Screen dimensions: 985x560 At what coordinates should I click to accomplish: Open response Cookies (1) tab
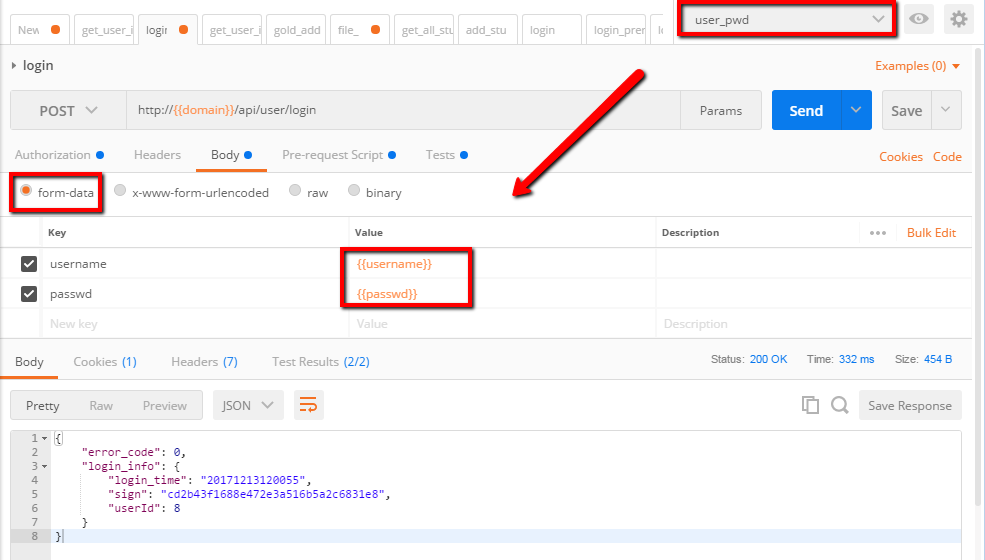click(105, 361)
